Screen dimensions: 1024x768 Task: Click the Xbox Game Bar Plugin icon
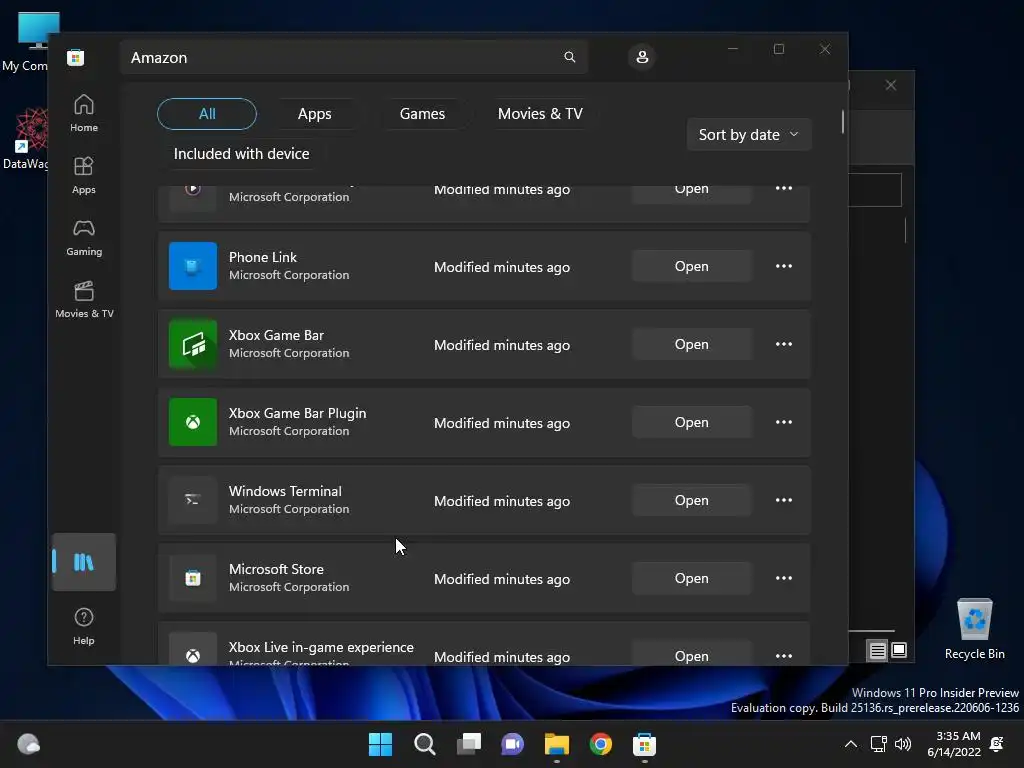193,422
